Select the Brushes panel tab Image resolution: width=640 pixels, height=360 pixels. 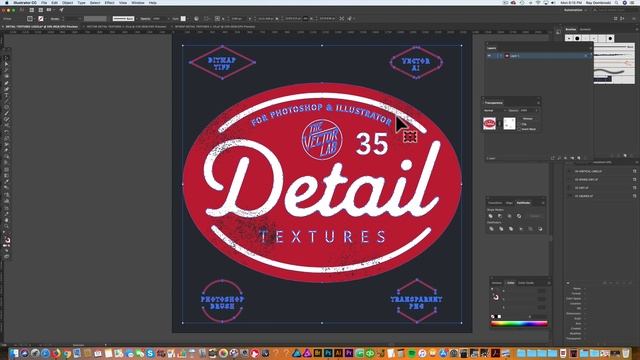point(571,29)
